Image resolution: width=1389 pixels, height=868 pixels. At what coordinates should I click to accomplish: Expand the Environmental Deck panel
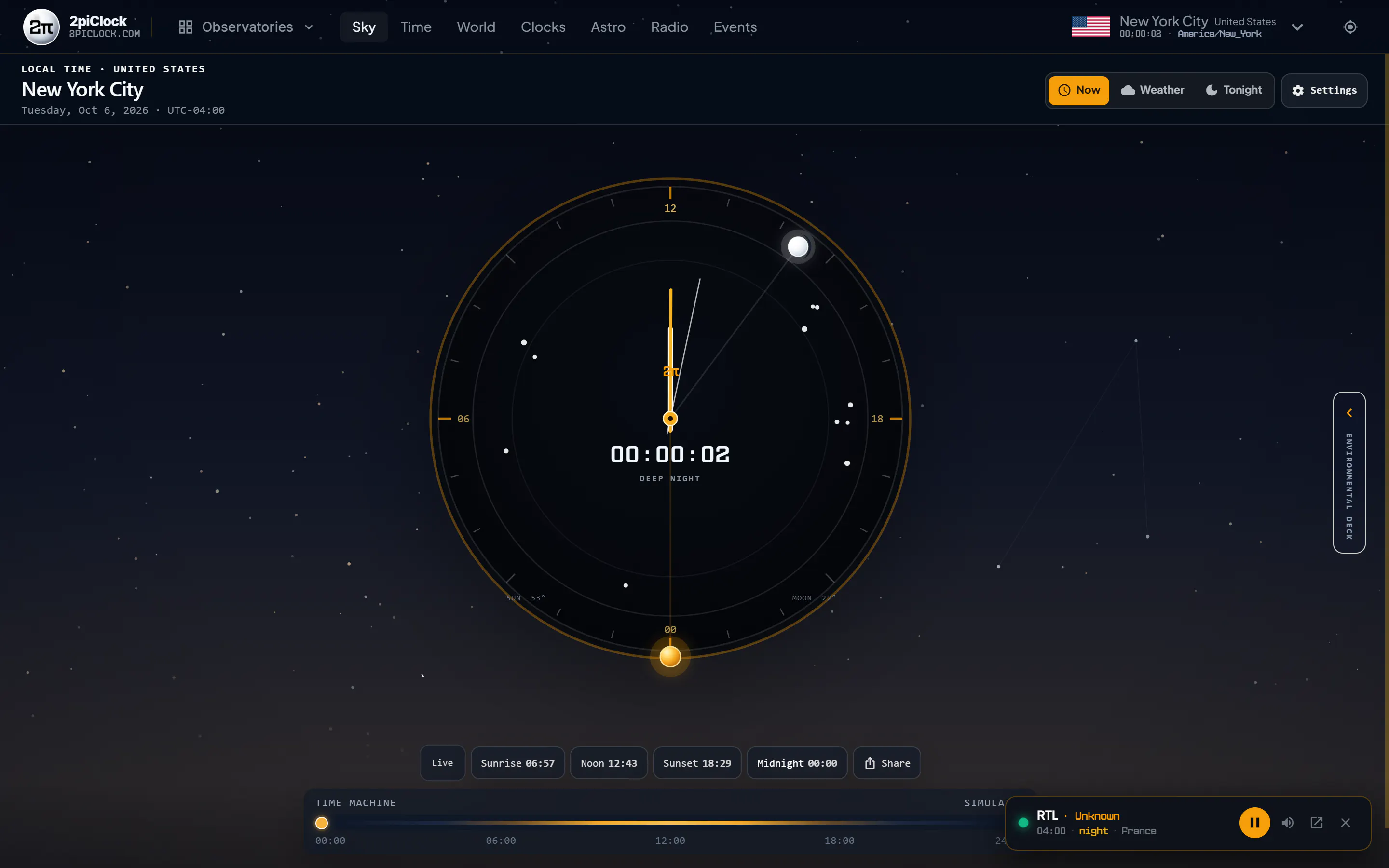[x=1349, y=473]
